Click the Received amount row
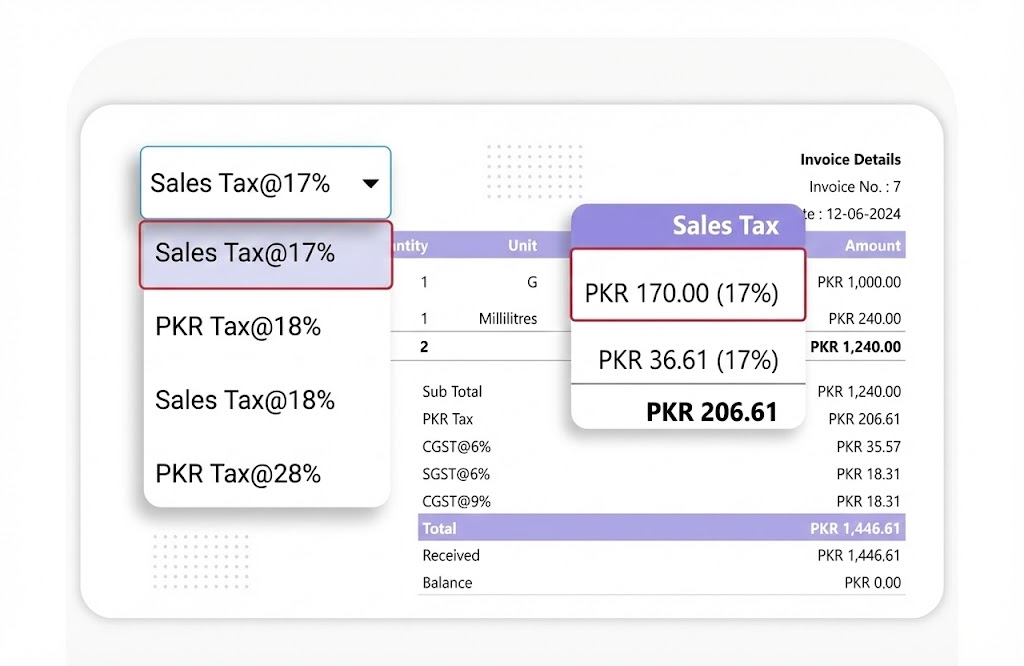1024x666 pixels. (x=661, y=556)
